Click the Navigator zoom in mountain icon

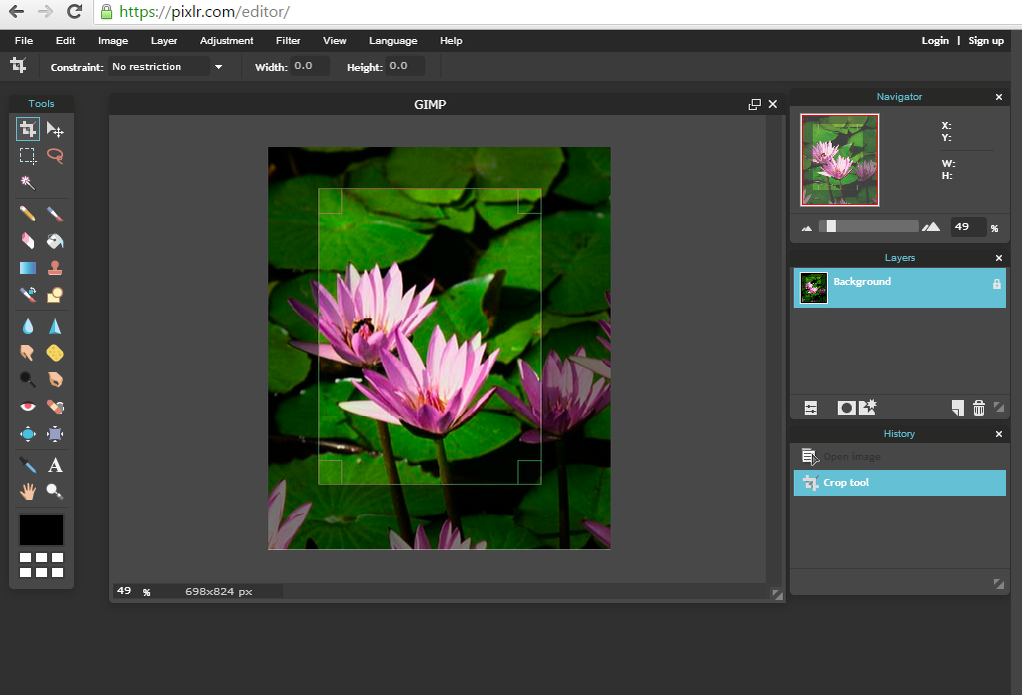point(931,227)
